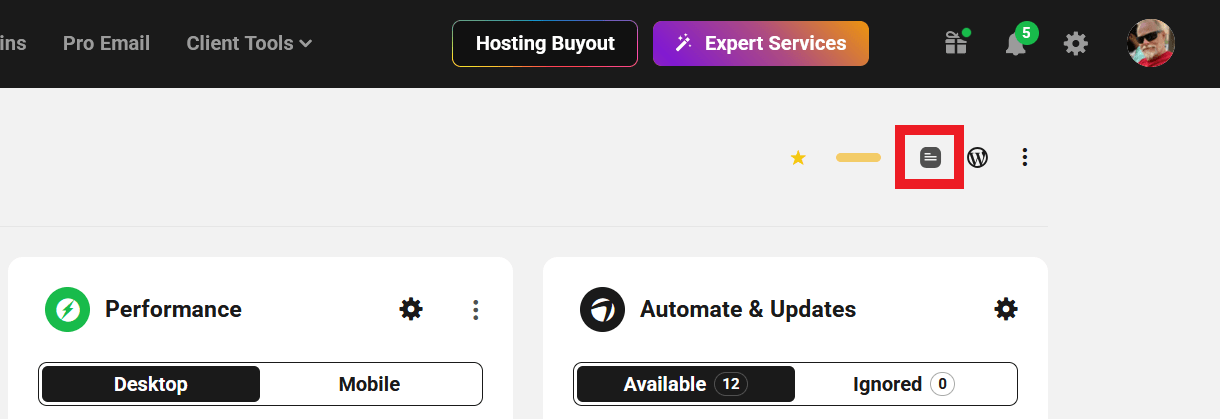The width and height of the screenshot is (1220, 419).
Task: Open the notifications bell
Action: (1016, 44)
